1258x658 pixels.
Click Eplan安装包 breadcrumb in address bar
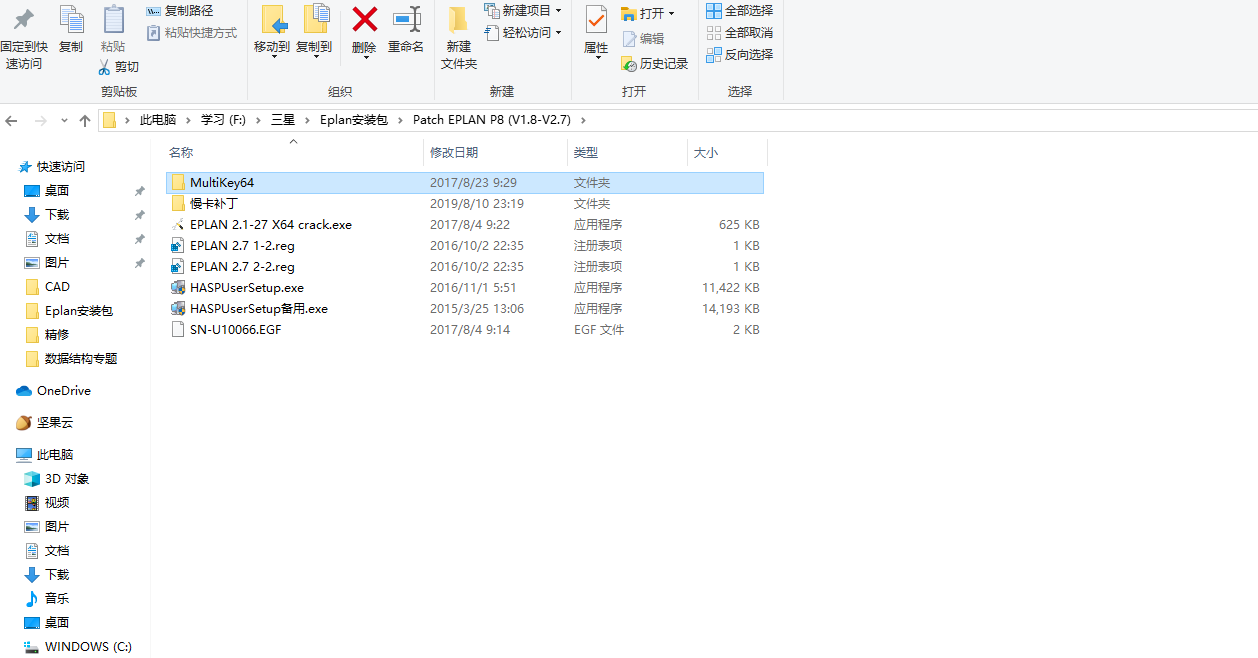[x=353, y=120]
